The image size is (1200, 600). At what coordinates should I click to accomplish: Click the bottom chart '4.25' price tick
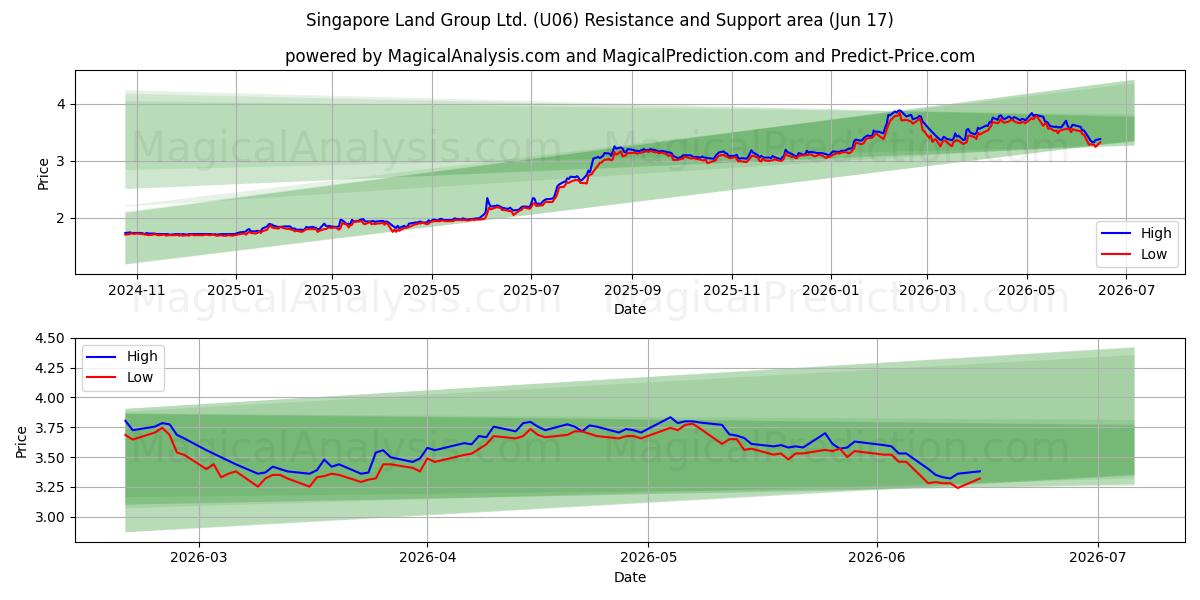tap(52, 368)
